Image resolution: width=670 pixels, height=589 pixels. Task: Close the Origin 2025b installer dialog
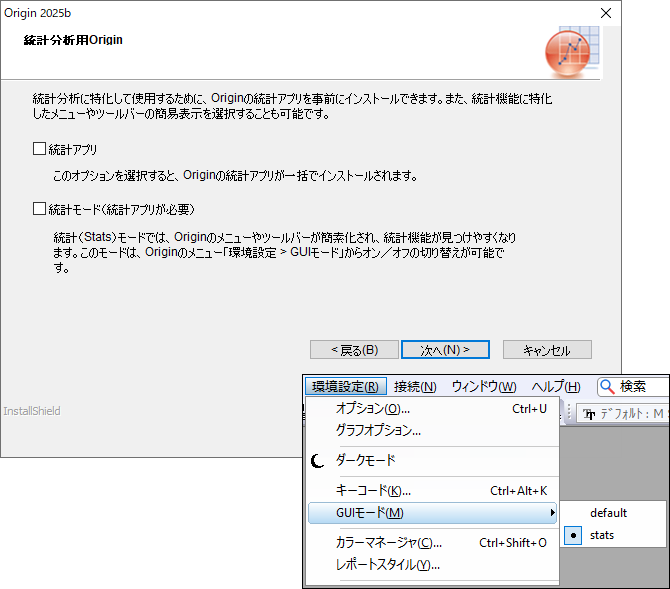[606, 13]
